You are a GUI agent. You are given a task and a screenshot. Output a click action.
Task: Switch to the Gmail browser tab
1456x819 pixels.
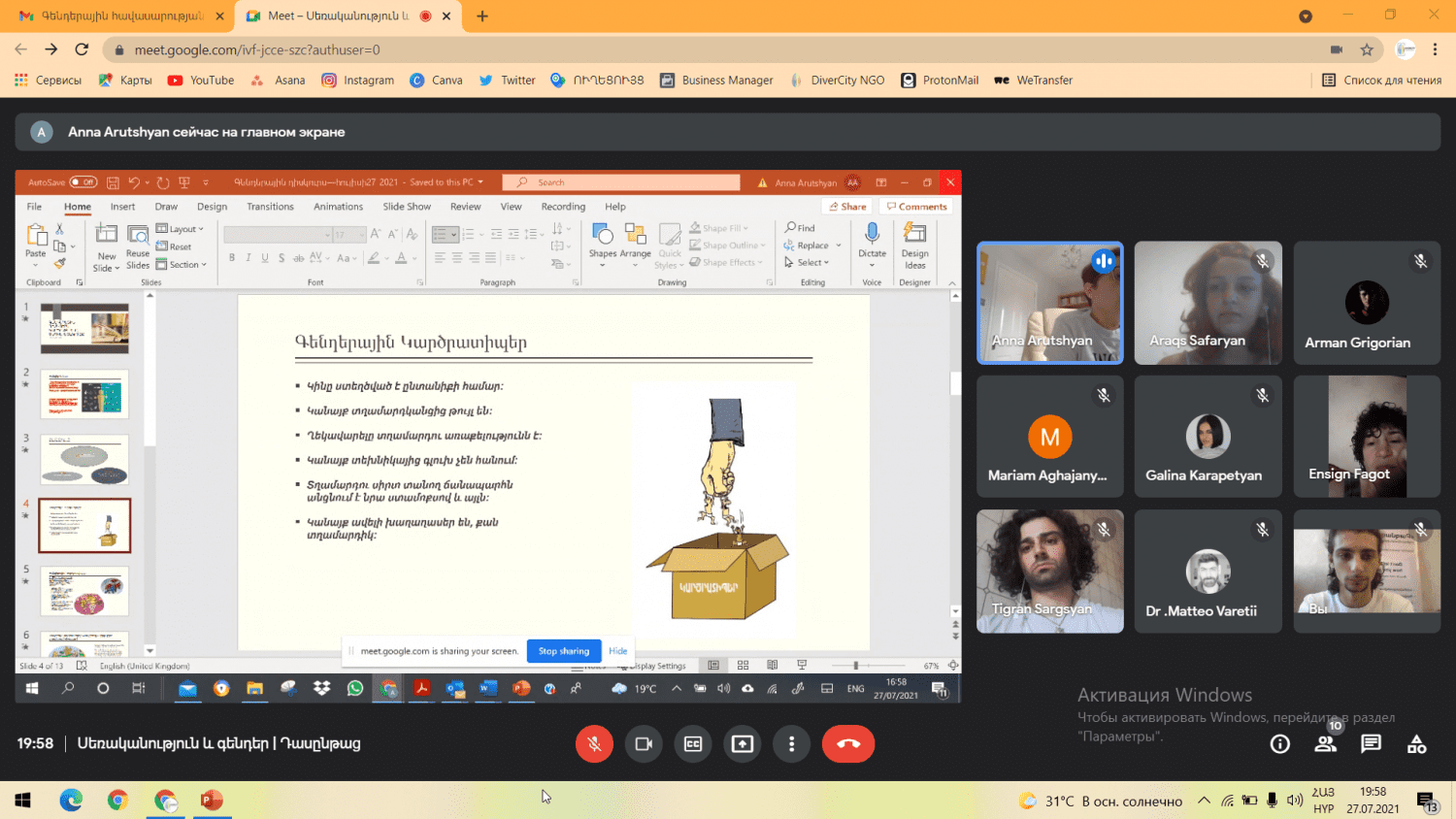(x=116, y=16)
